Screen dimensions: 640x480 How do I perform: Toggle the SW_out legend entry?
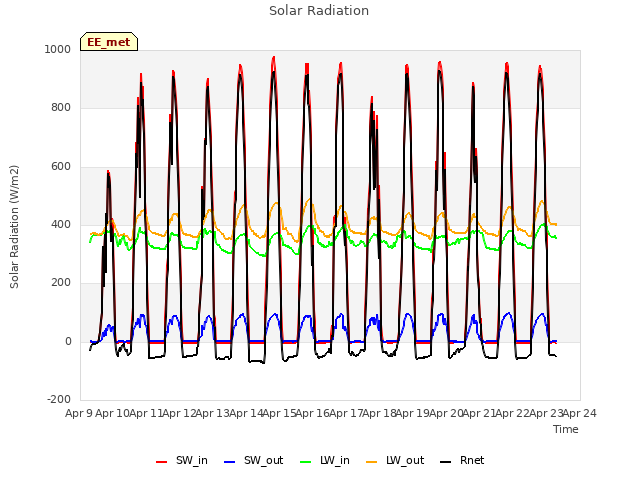point(253,460)
